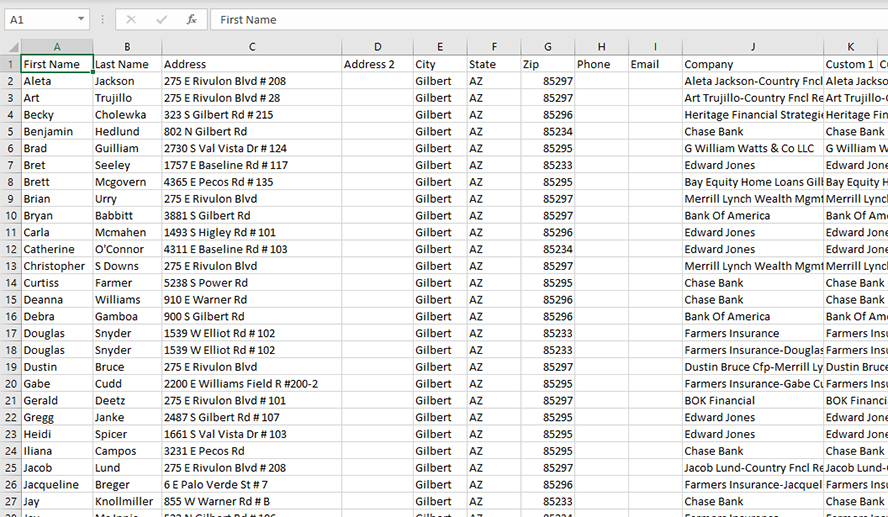The width and height of the screenshot is (888, 517).
Task: Select the cell containing 'Janke'
Action: pyautogui.click(x=127, y=417)
